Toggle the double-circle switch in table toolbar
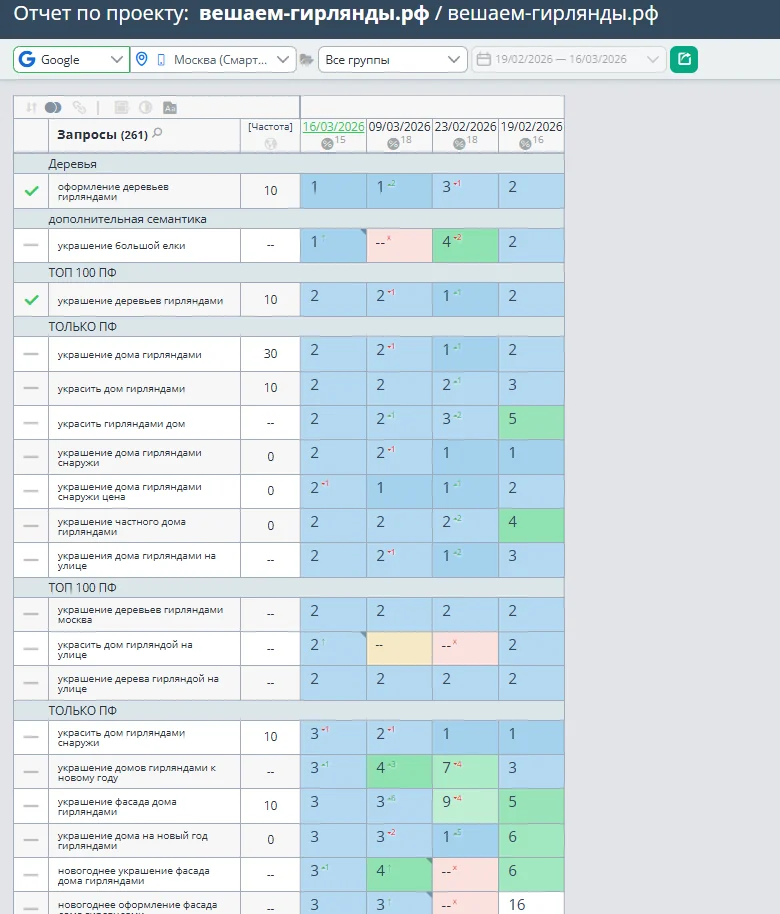 pos(54,107)
